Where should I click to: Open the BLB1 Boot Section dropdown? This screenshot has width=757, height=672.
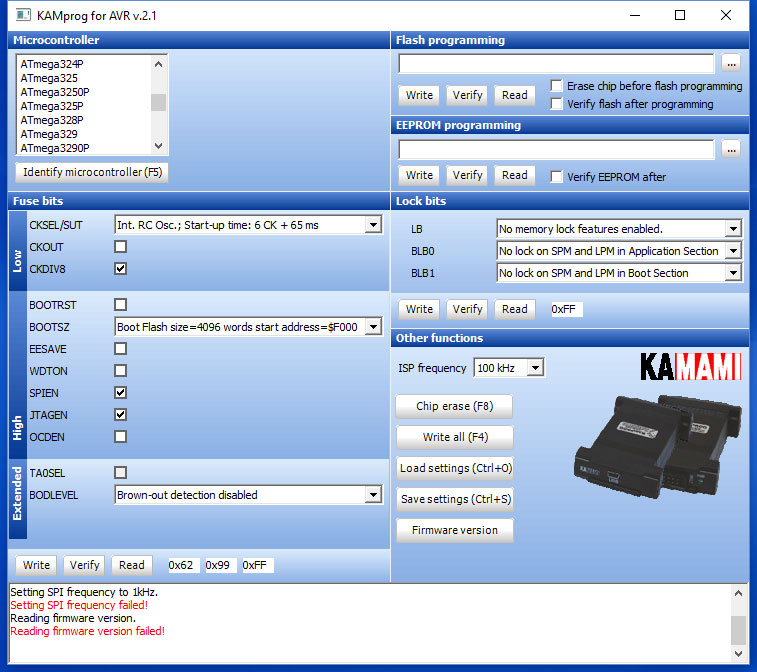click(733, 273)
